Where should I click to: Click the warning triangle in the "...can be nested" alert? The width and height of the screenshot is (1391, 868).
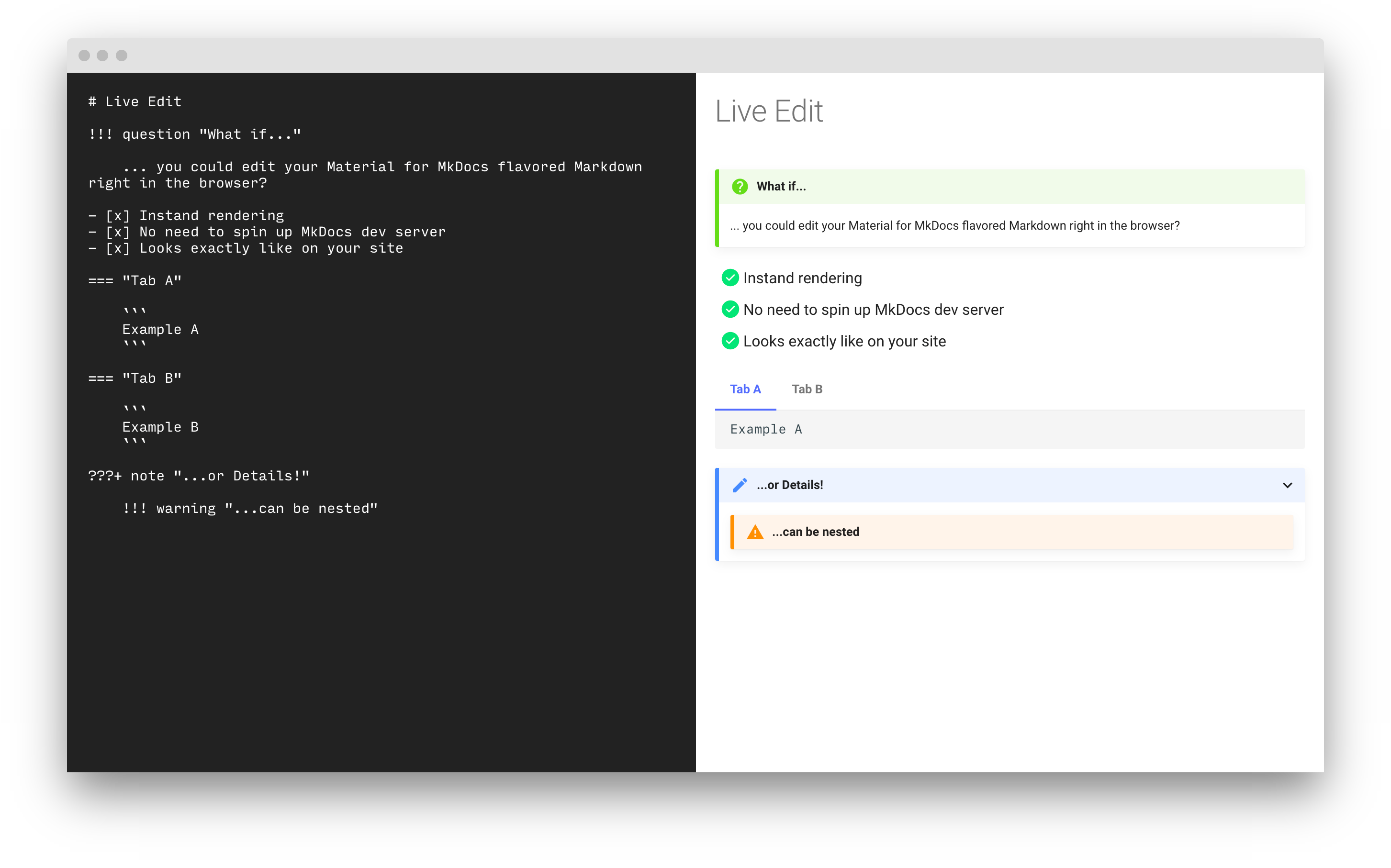point(755,532)
